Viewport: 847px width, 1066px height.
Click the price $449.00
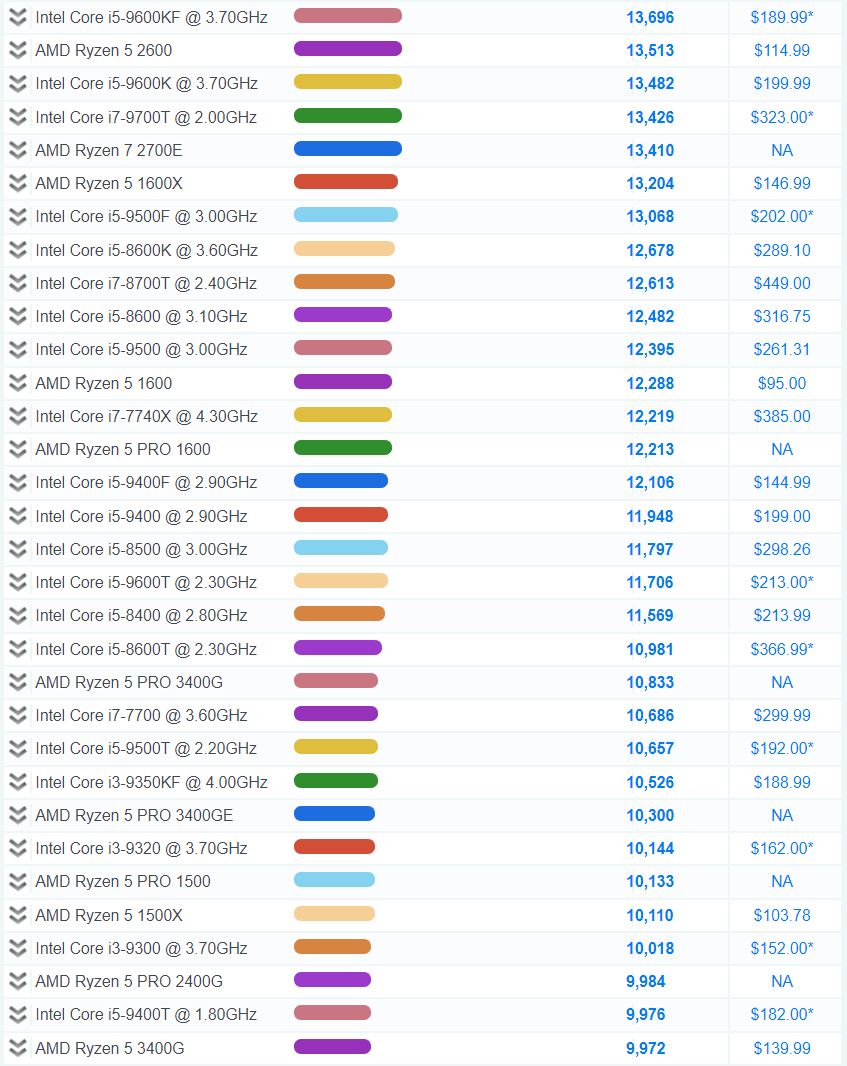pos(782,283)
